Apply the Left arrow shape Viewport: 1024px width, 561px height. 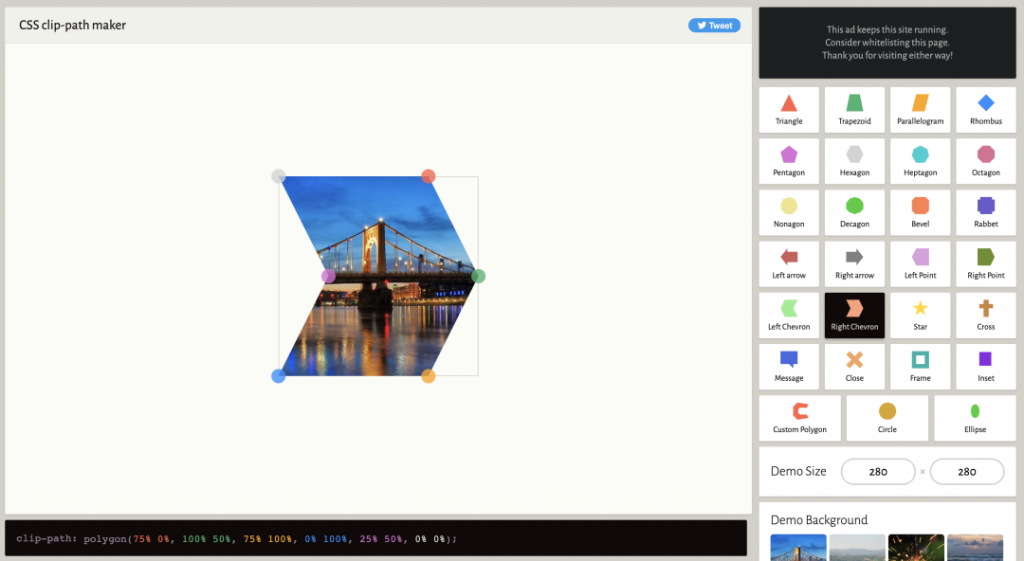pyautogui.click(x=789, y=264)
